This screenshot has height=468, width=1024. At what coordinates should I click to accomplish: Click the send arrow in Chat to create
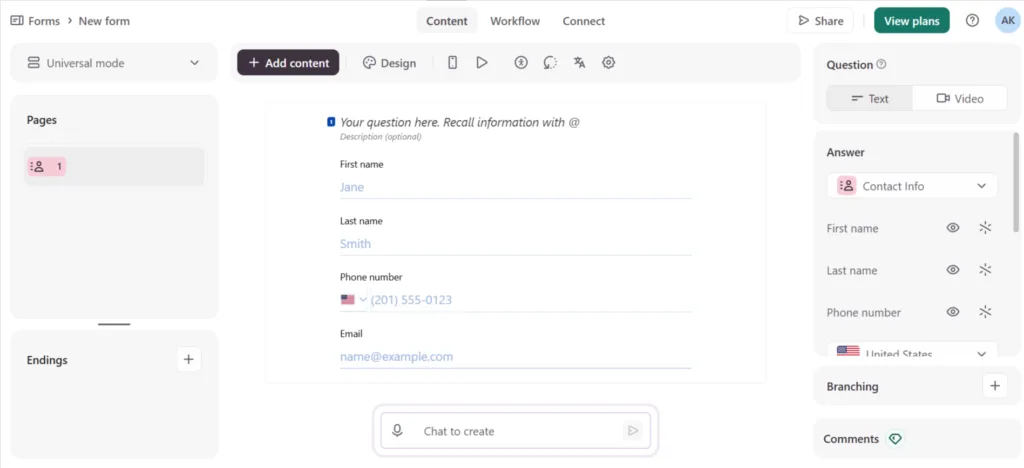tap(632, 431)
